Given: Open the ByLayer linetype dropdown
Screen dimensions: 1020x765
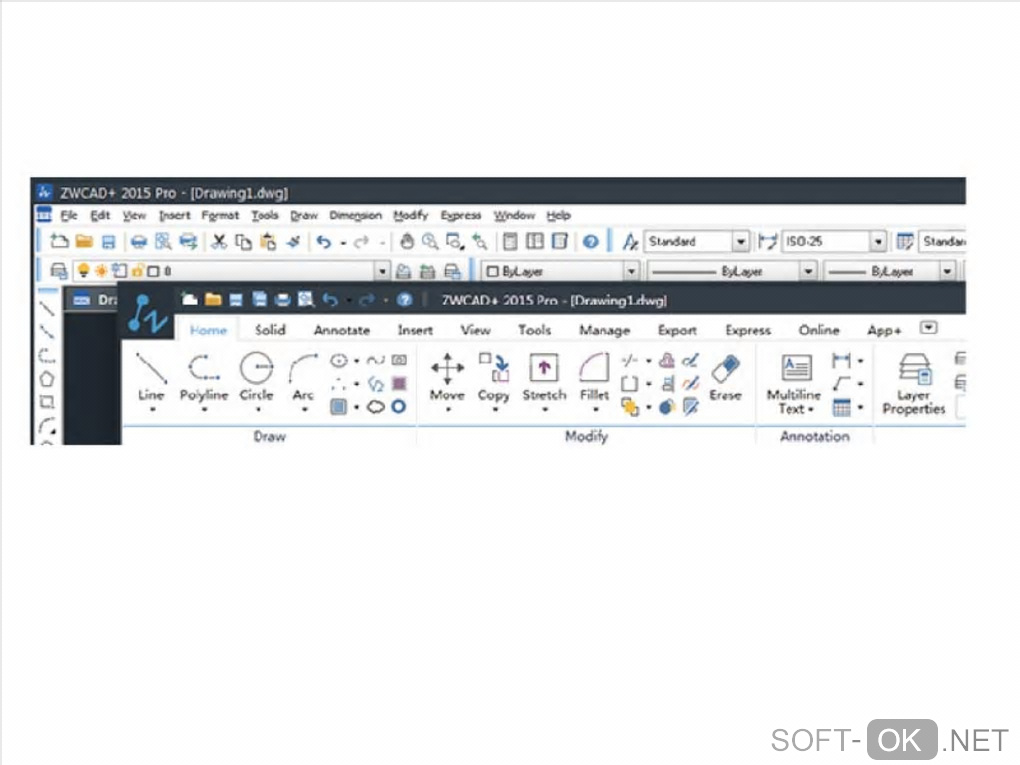Looking at the screenshot, I should (x=808, y=271).
